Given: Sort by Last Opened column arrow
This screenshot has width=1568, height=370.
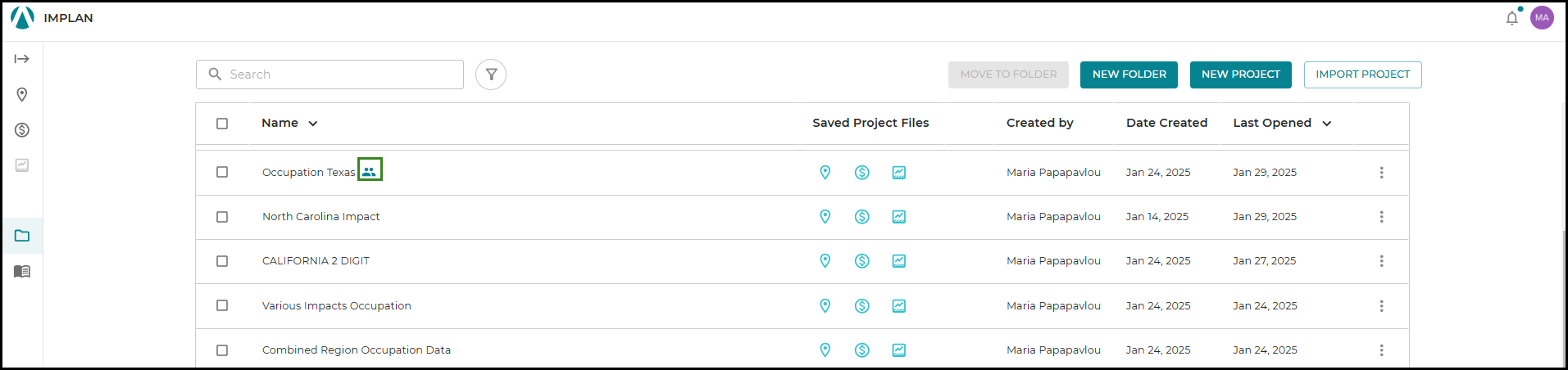Looking at the screenshot, I should point(1327,124).
